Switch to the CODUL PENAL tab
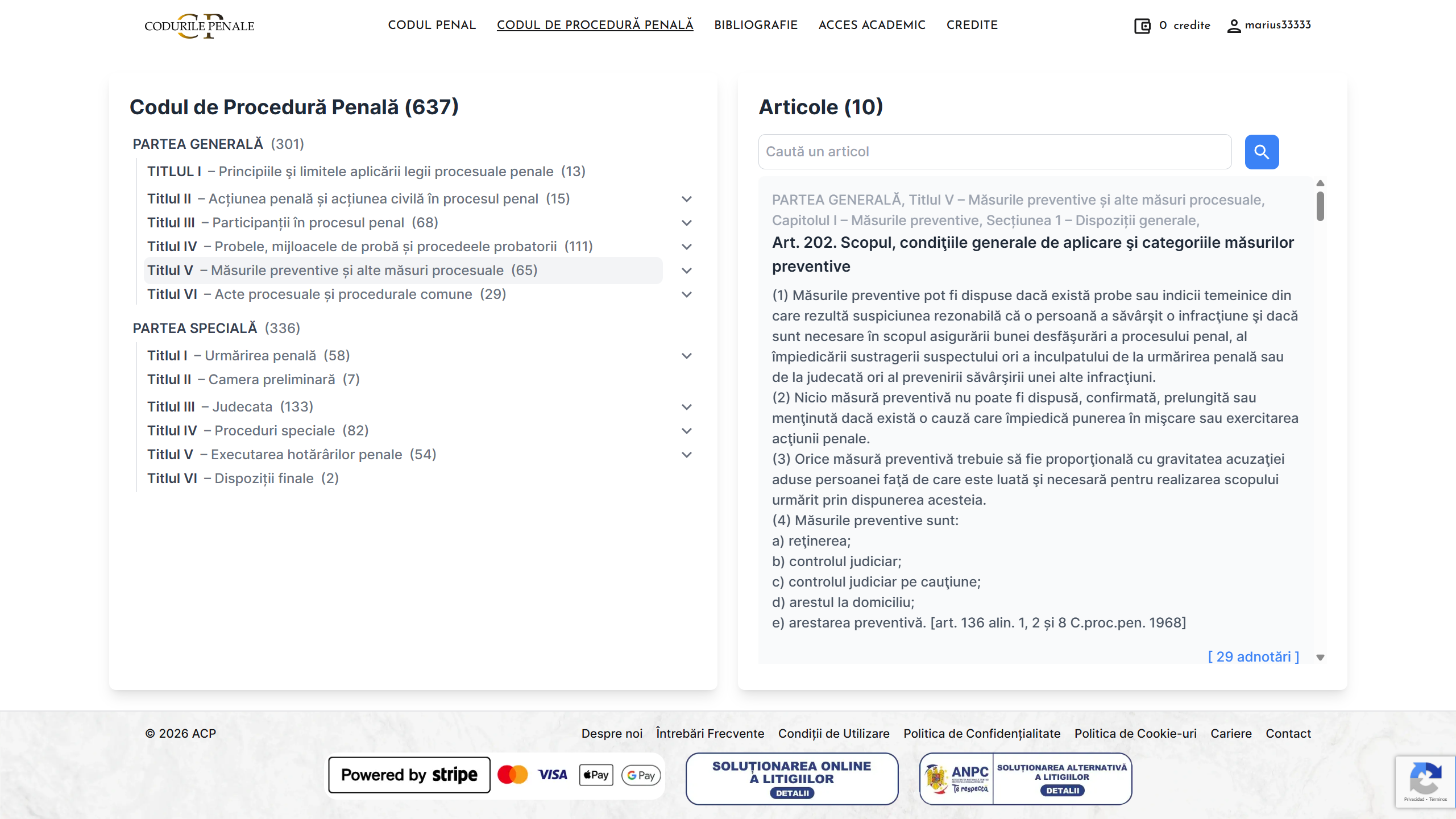Viewport: 1456px width, 819px height. tap(432, 25)
